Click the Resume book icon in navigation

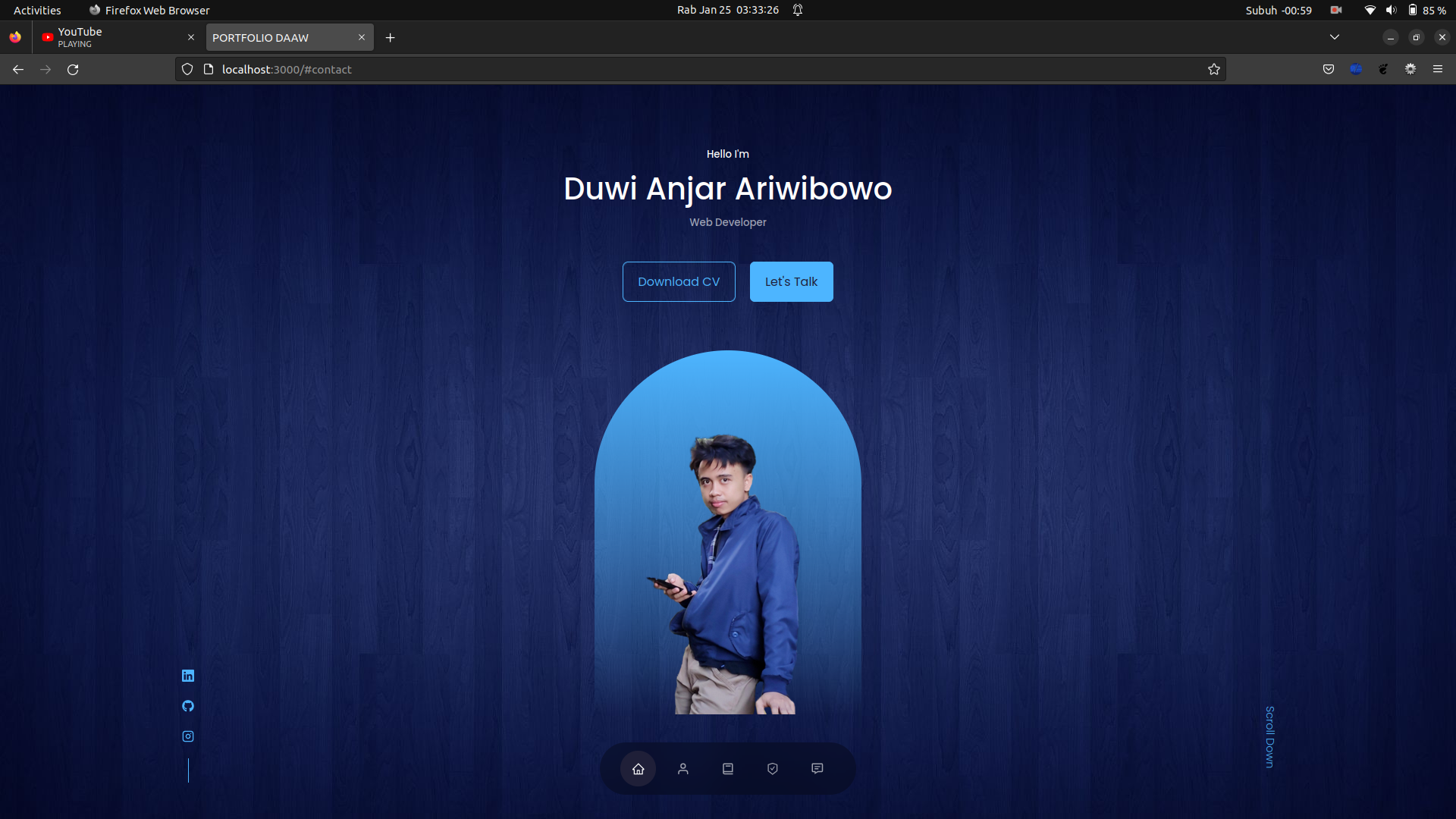click(x=727, y=768)
